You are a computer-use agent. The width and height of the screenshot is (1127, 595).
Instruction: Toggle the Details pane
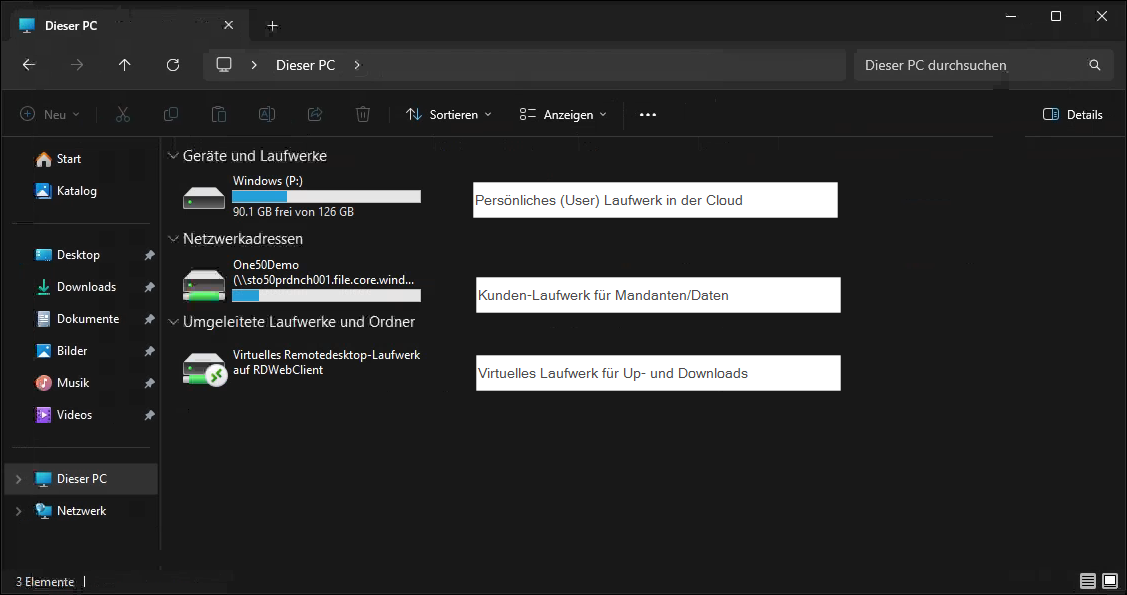point(1072,114)
